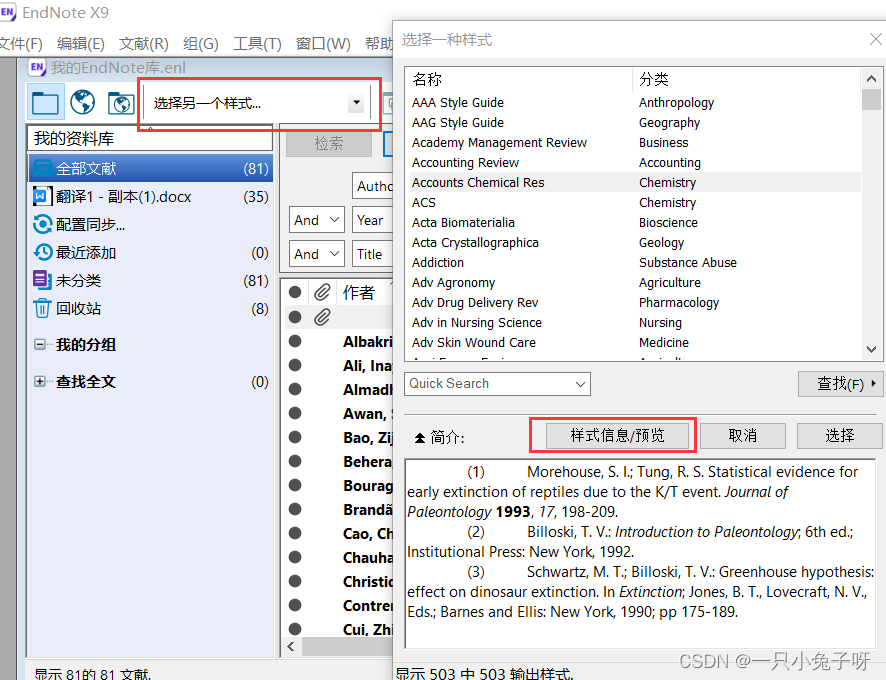886x680 pixels.
Task: Toggle read status dot for Albakri reference
Action: 294,341
